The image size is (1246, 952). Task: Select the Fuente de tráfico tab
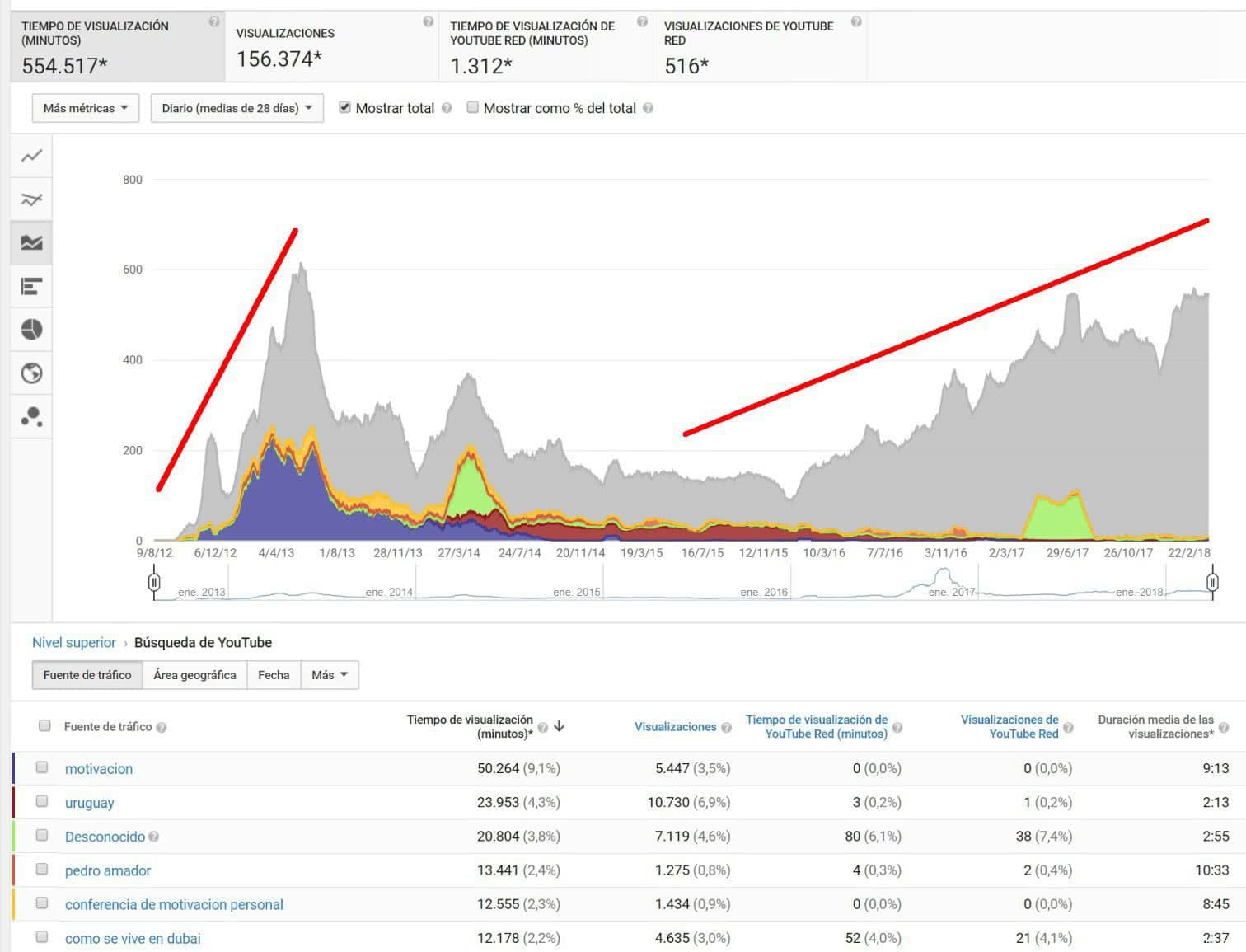(x=87, y=675)
